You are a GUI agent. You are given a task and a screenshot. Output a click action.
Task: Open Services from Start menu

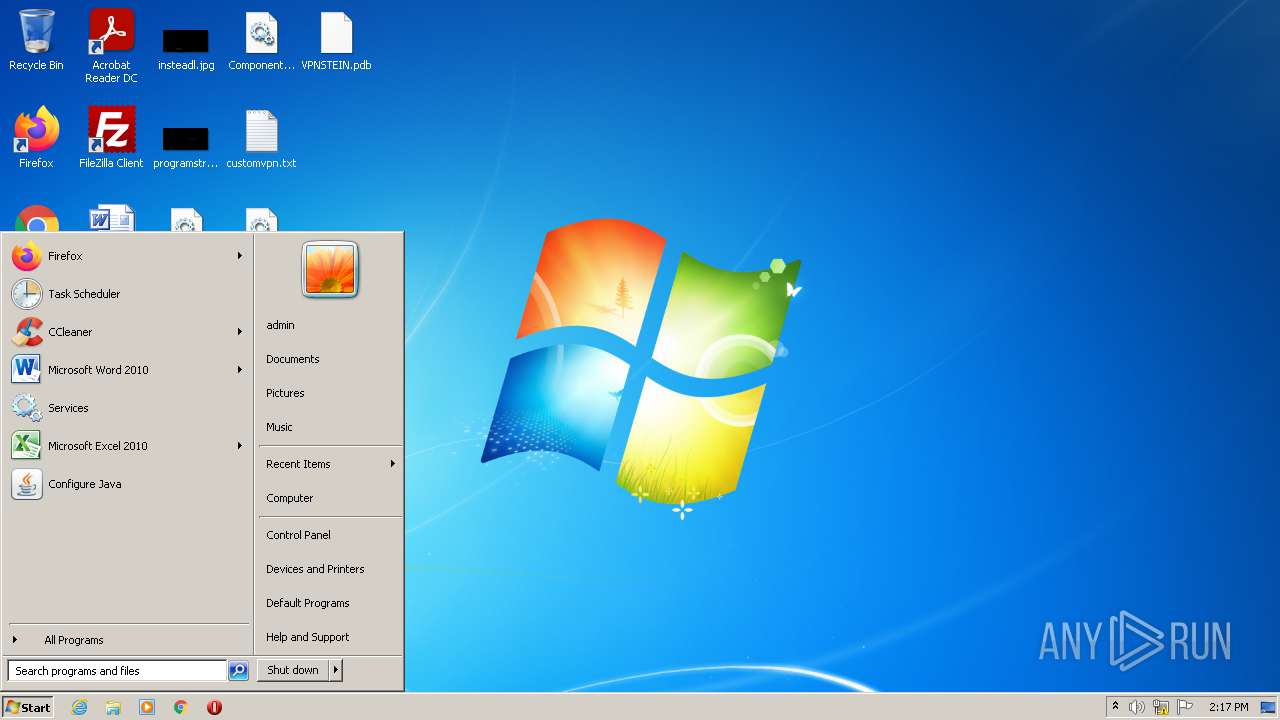coord(128,408)
